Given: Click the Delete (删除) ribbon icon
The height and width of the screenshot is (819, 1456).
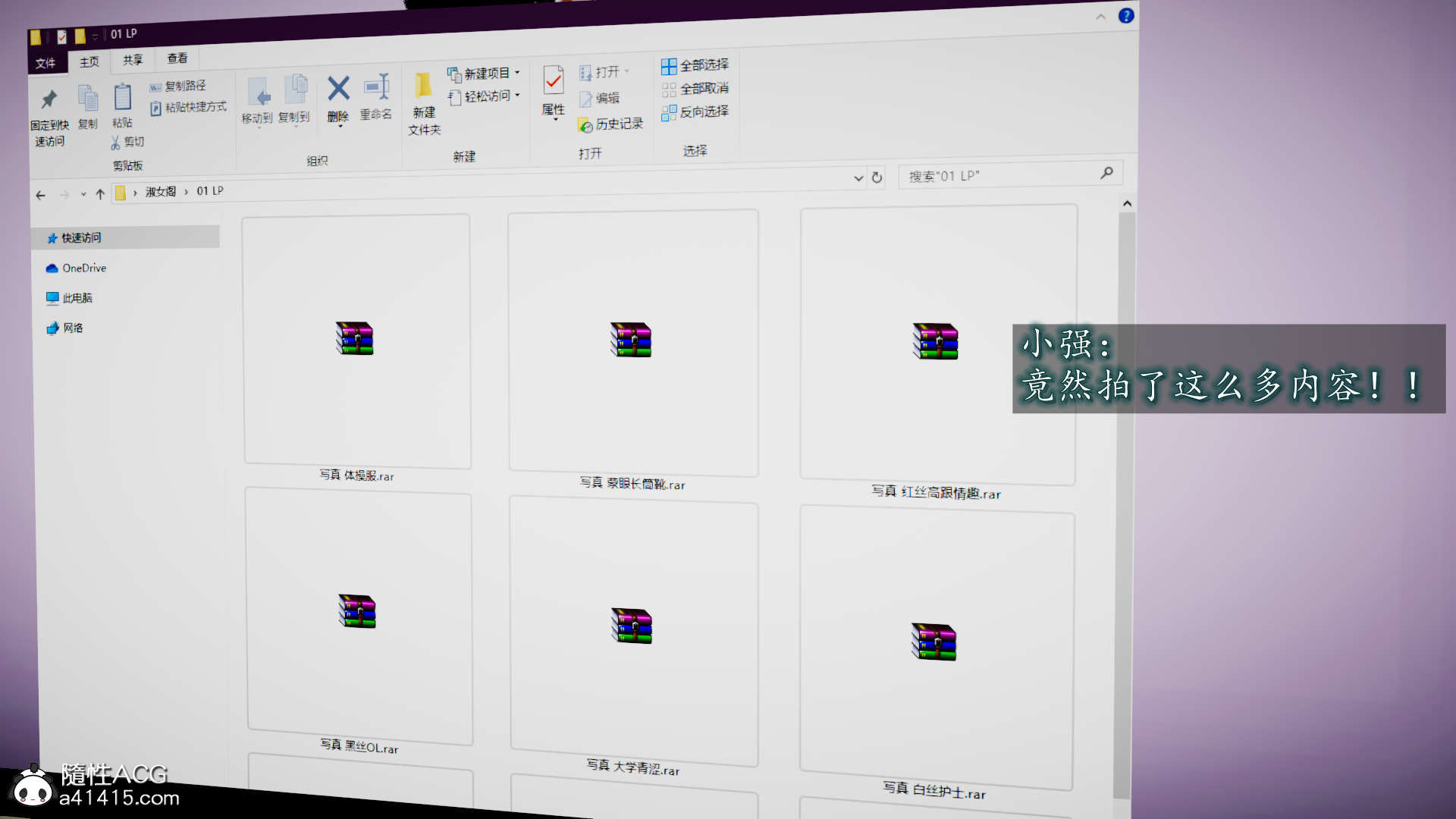Looking at the screenshot, I should click(x=338, y=89).
